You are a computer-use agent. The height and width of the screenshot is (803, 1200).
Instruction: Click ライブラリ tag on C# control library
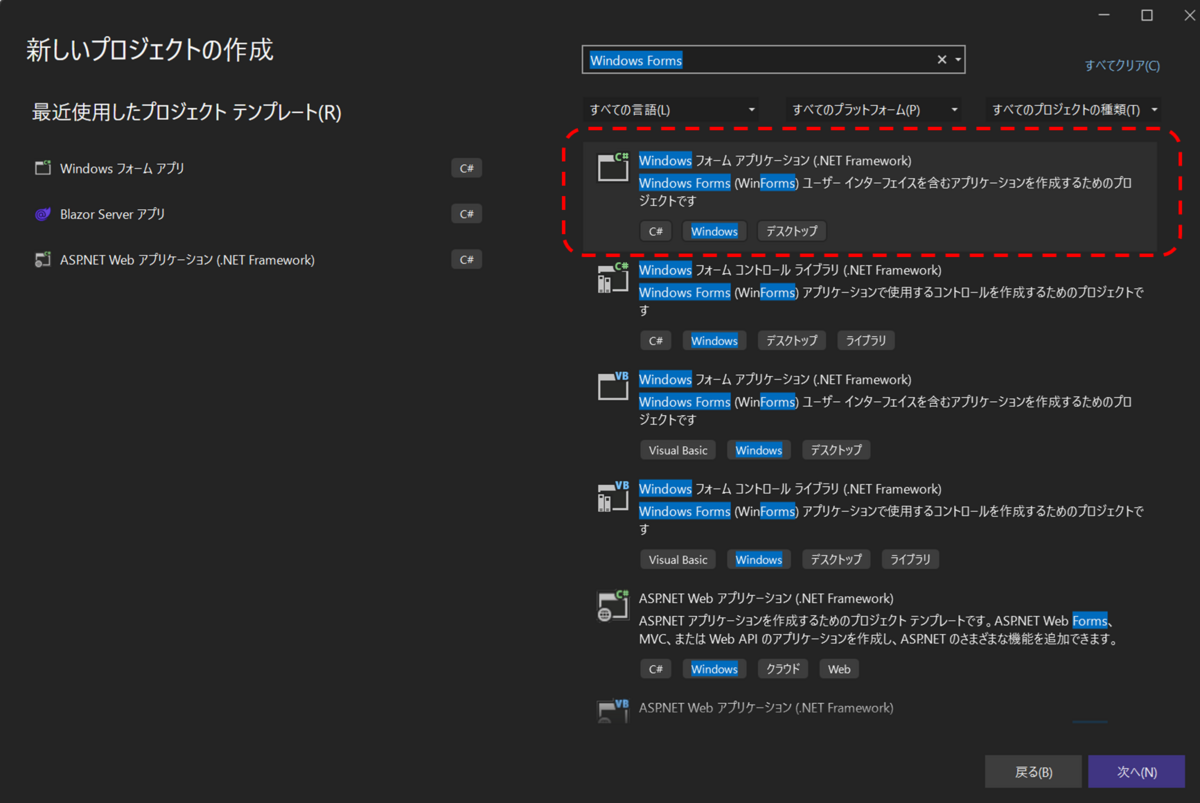866,341
